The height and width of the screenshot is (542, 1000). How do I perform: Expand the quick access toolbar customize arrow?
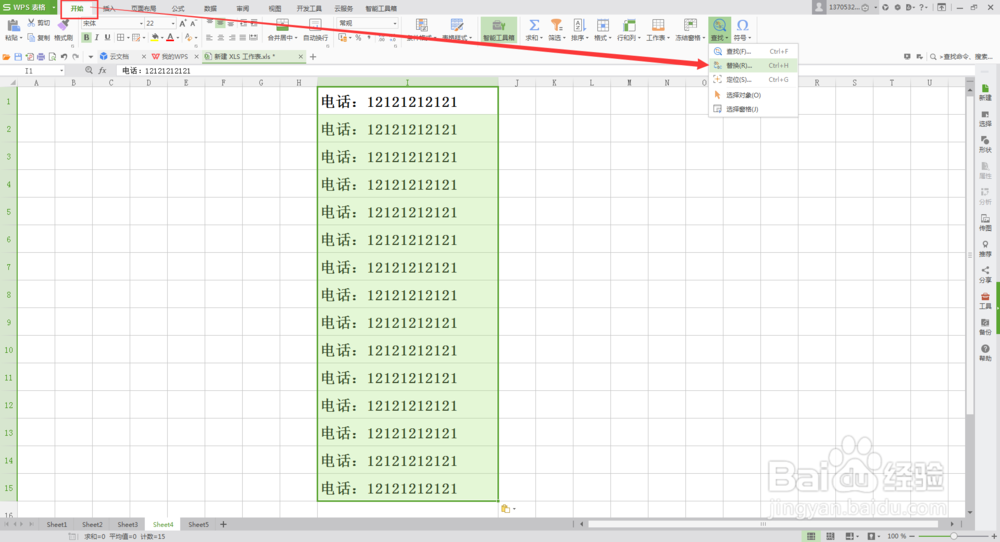[x=90, y=57]
